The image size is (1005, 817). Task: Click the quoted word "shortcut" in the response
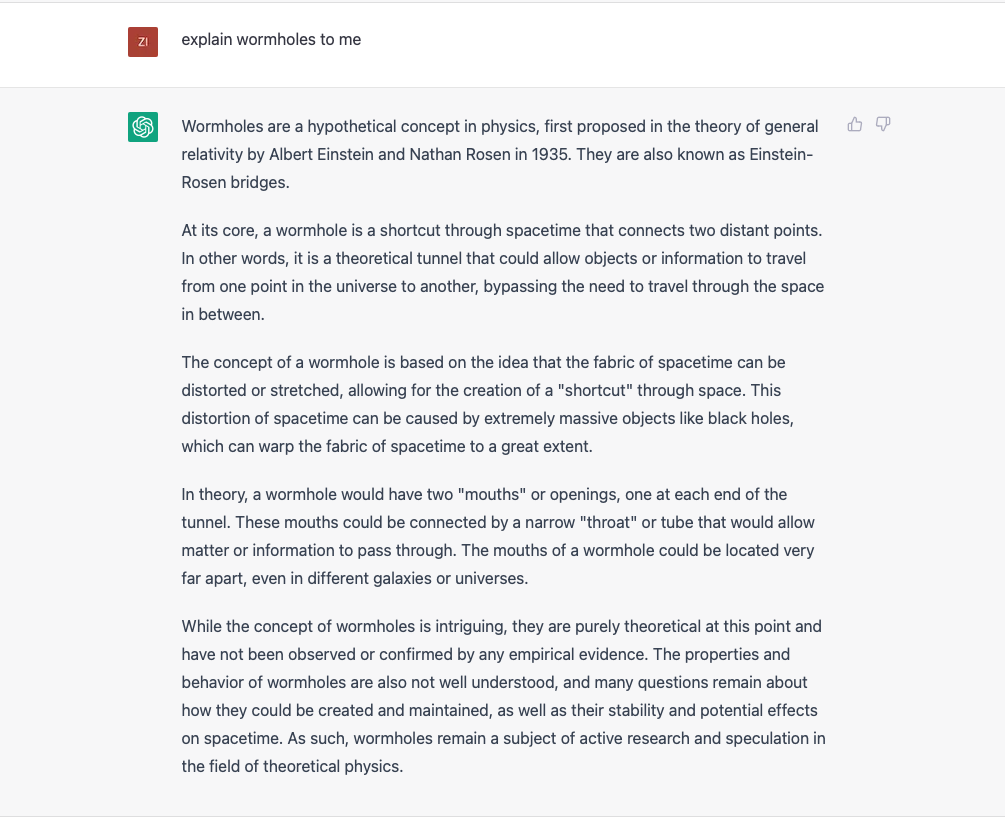point(595,390)
